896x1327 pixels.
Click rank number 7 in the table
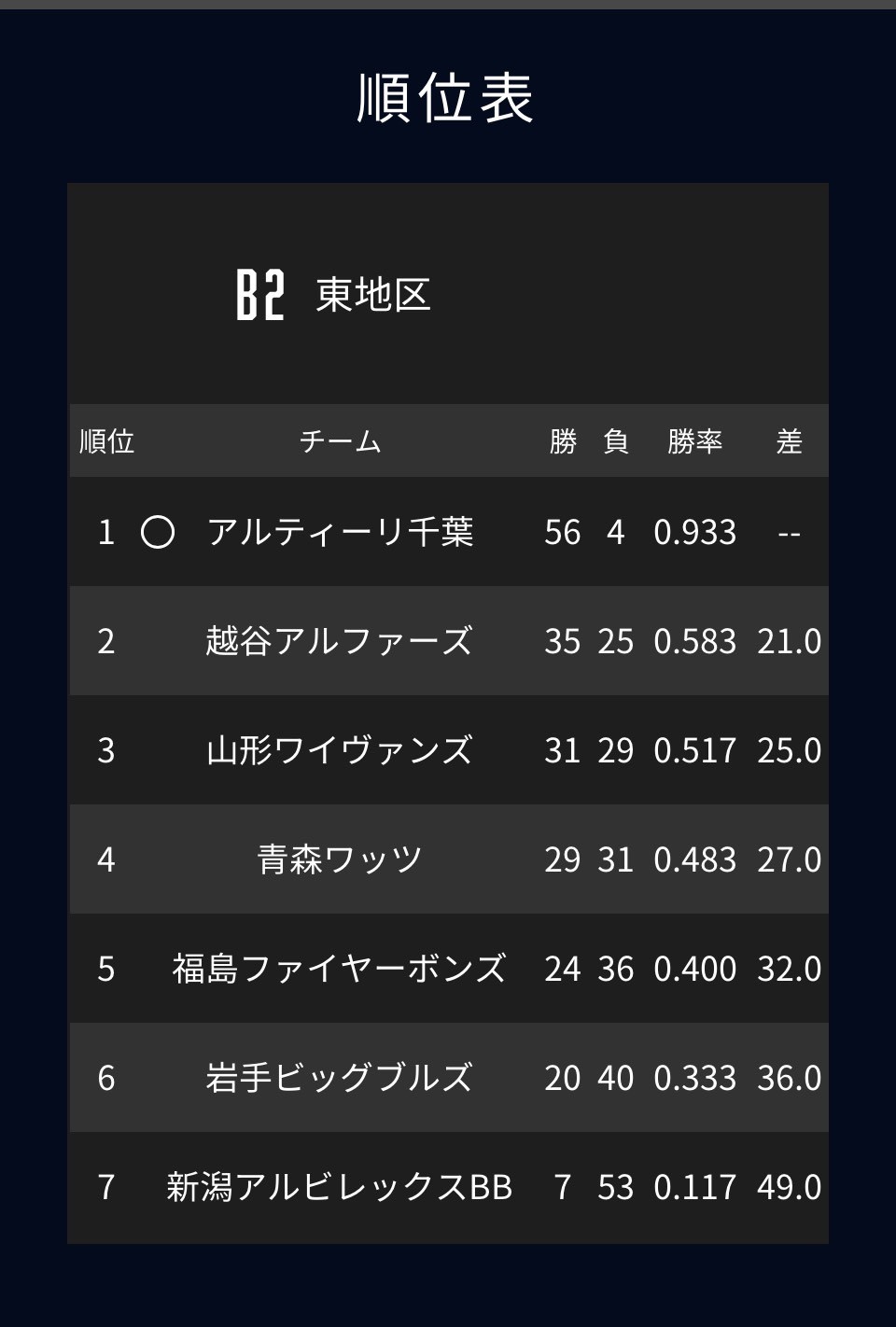coord(106,1187)
